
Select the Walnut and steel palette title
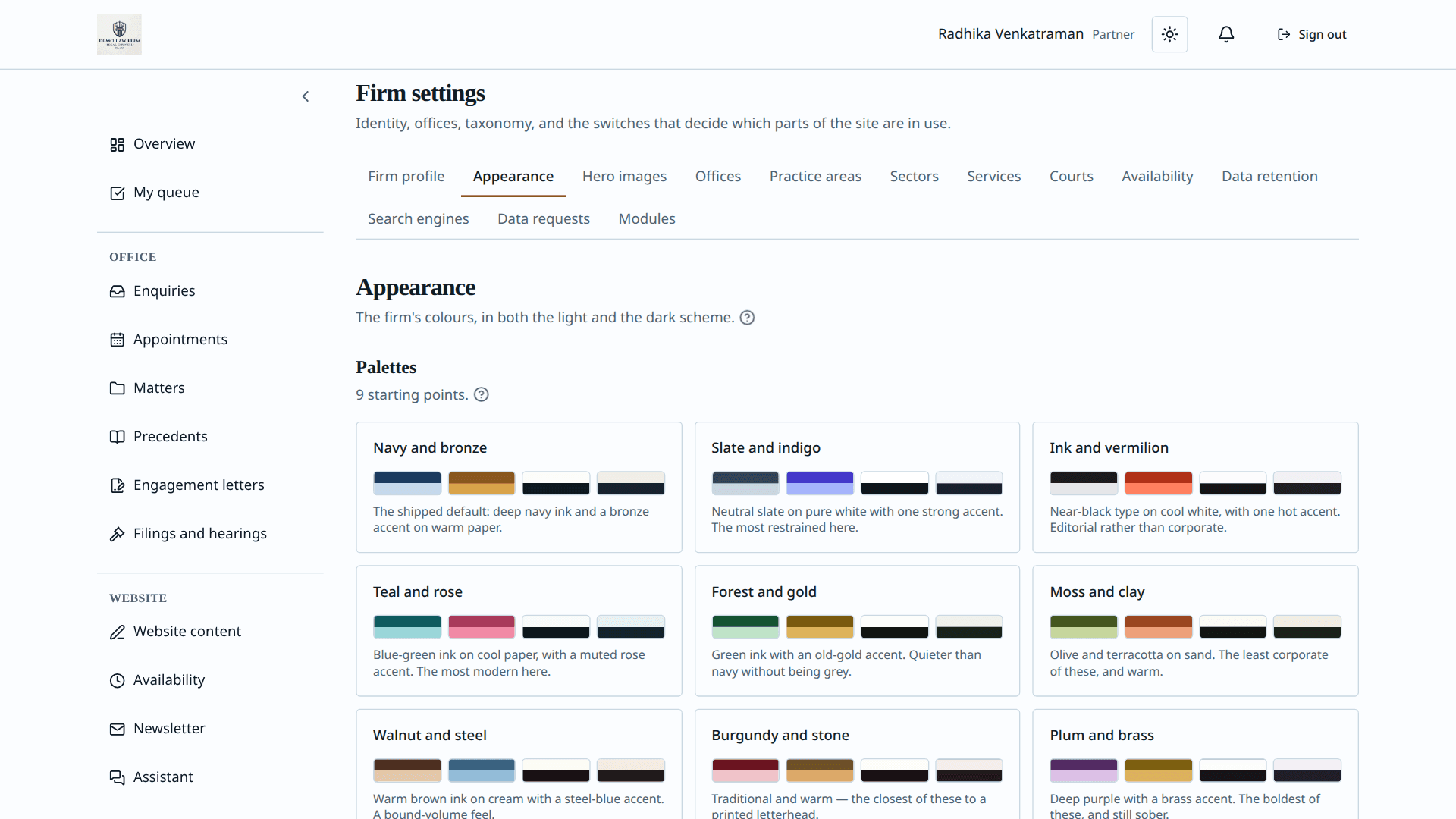point(429,735)
